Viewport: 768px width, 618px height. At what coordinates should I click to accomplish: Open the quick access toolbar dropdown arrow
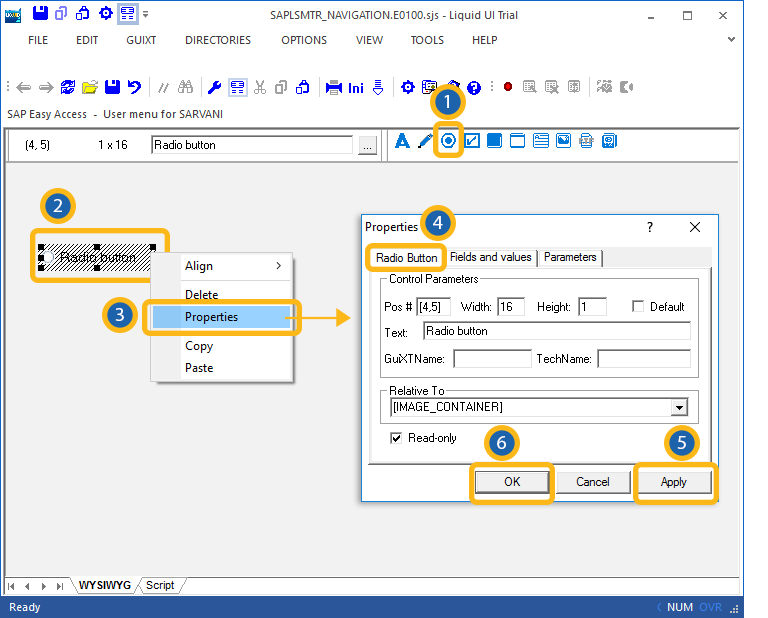(x=146, y=15)
